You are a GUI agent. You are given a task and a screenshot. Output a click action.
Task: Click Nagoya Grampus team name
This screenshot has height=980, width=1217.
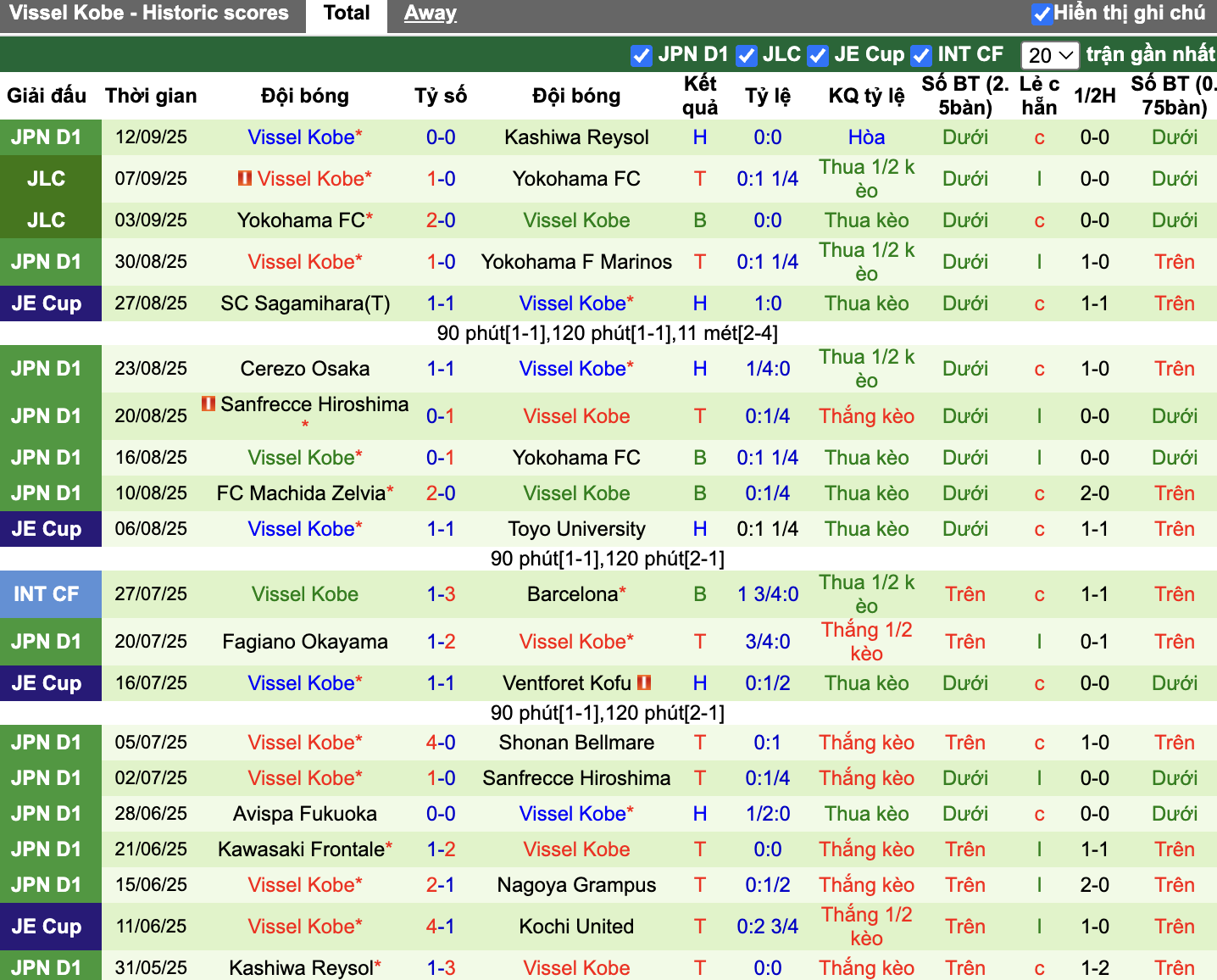click(x=576, y=885)
